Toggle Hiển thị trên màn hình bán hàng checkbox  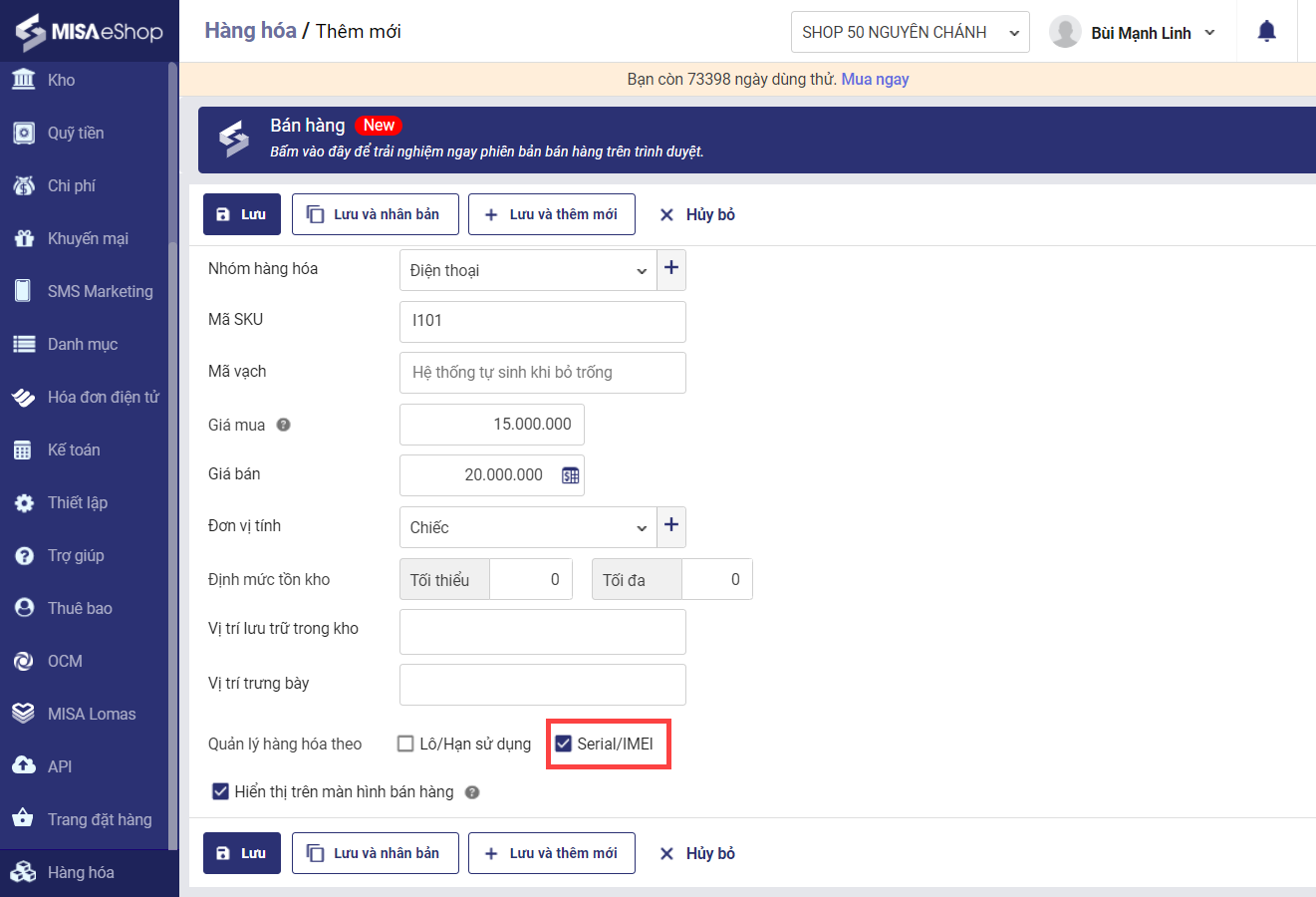tap(221, 791)
